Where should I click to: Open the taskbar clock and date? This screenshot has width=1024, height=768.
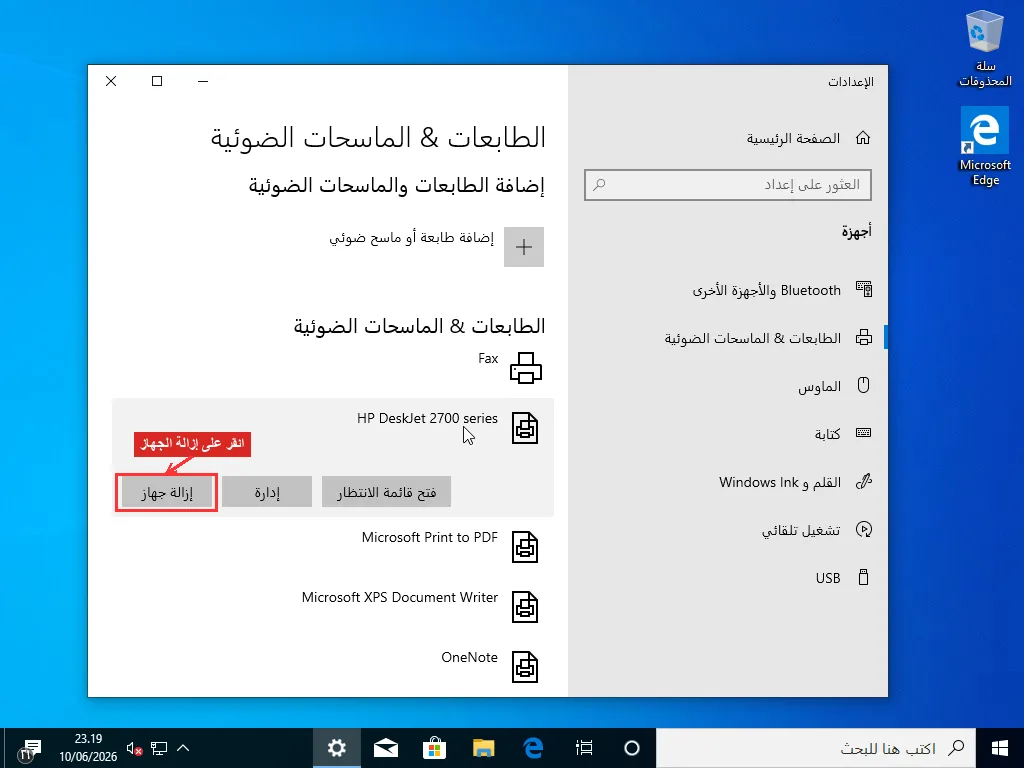(88, 748)
